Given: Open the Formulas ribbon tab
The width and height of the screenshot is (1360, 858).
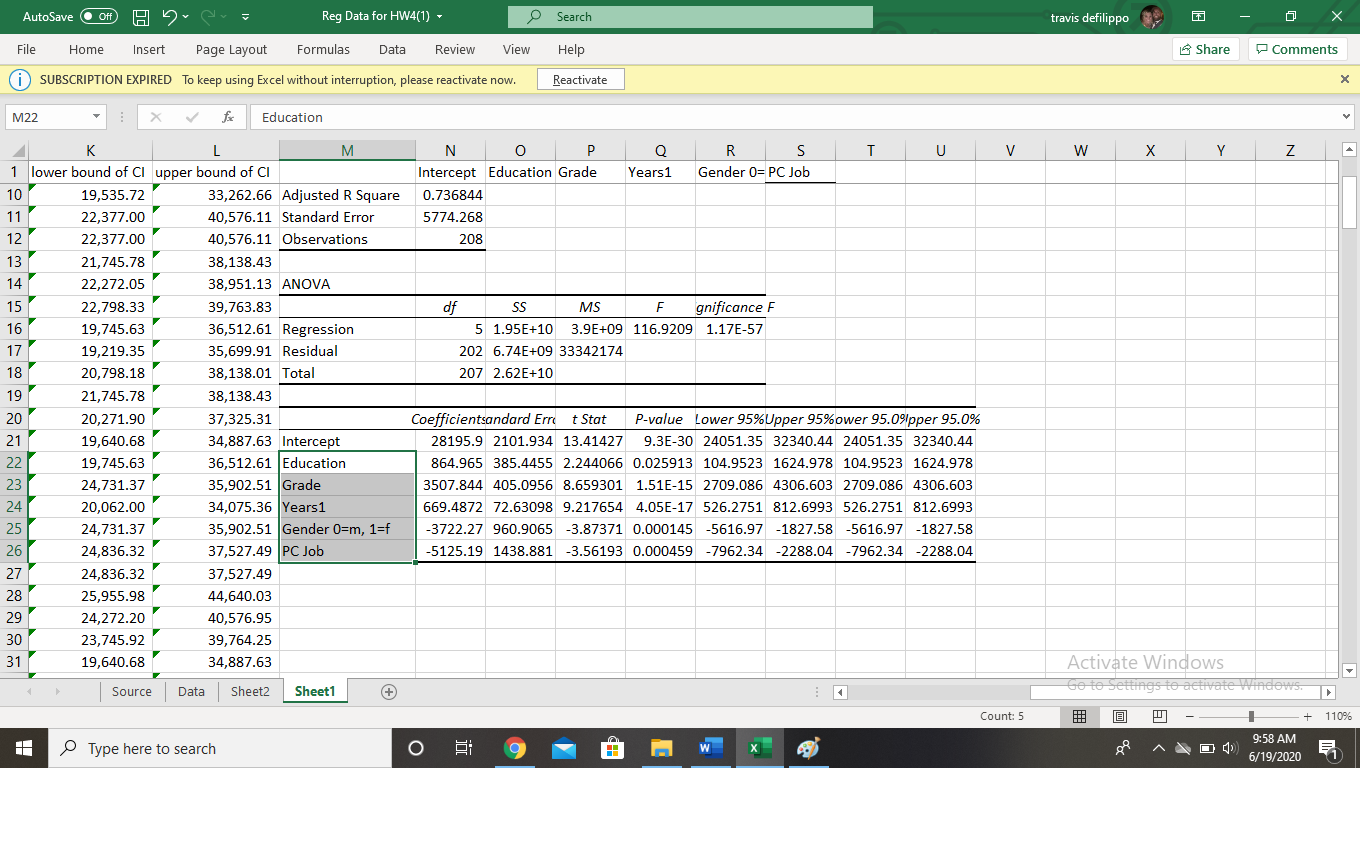Looking at the screenshot, I should [x=323, y=49].
